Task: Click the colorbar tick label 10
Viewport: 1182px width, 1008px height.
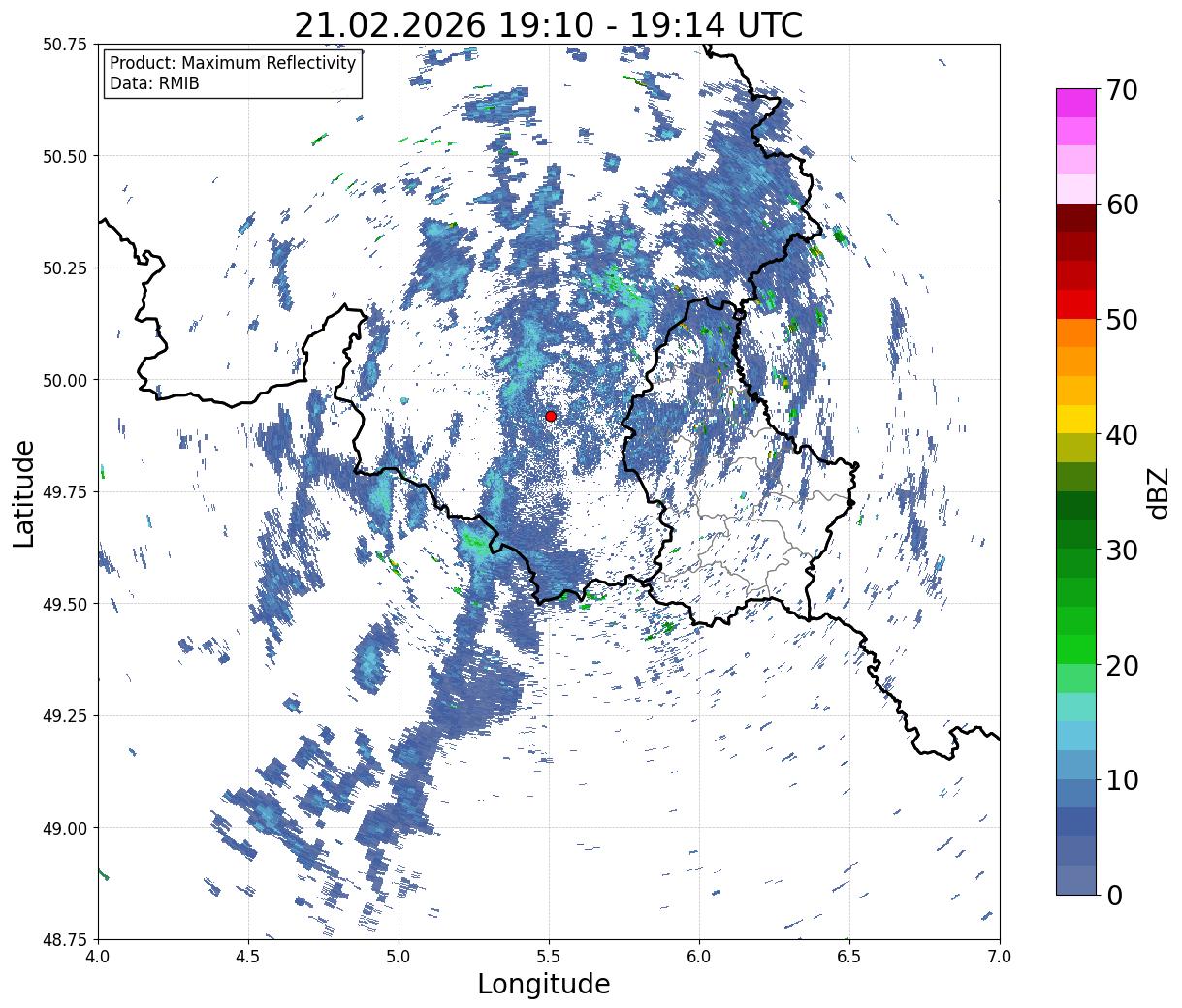Action: 1122,780
